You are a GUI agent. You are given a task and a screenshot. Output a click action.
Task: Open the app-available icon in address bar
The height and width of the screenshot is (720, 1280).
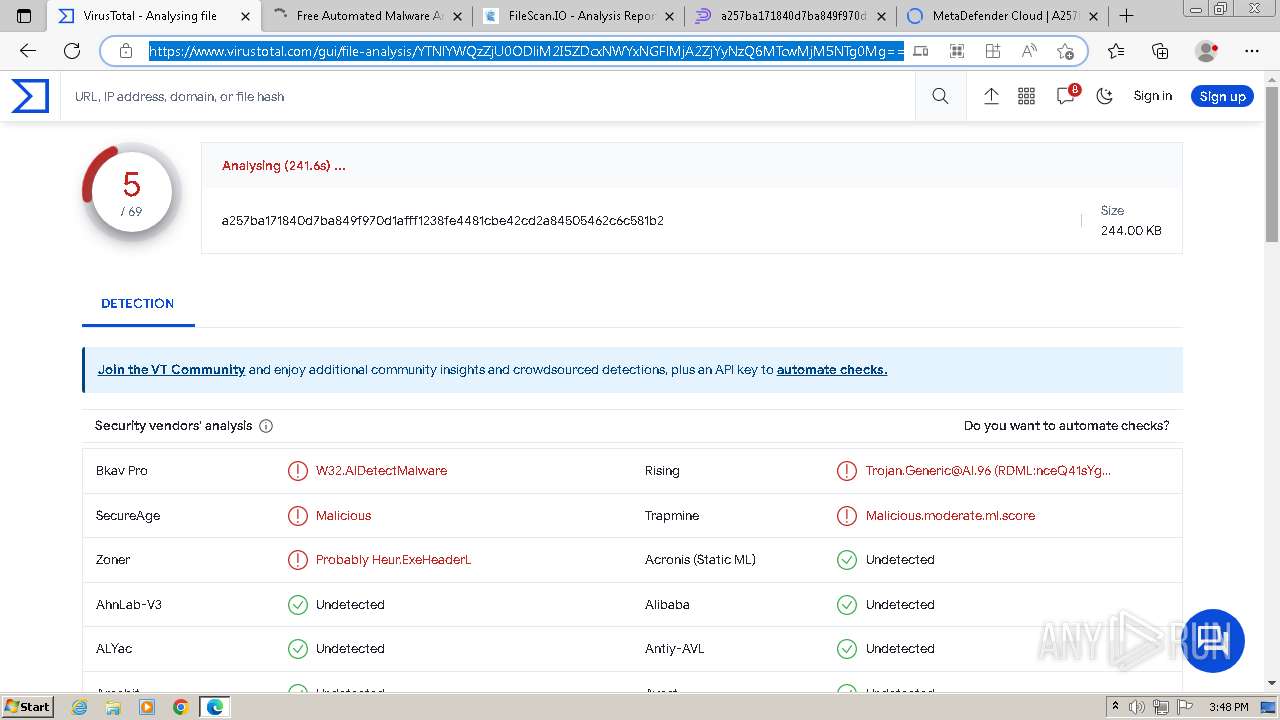click(x=921, y=51)
